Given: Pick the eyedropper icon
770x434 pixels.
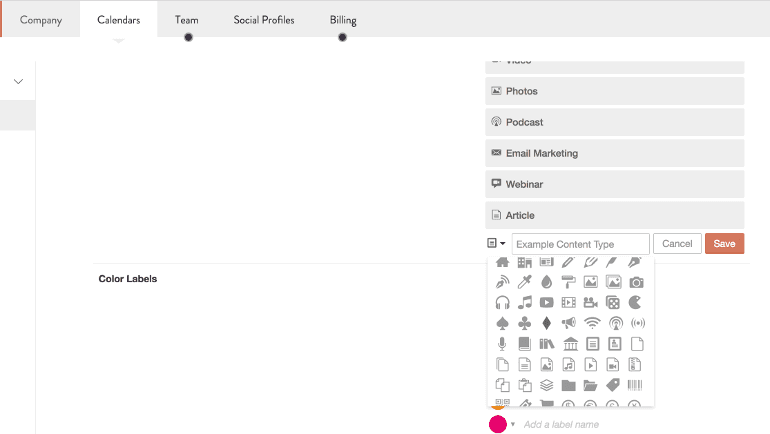Looking at the screenshot, I should point(524,282).
